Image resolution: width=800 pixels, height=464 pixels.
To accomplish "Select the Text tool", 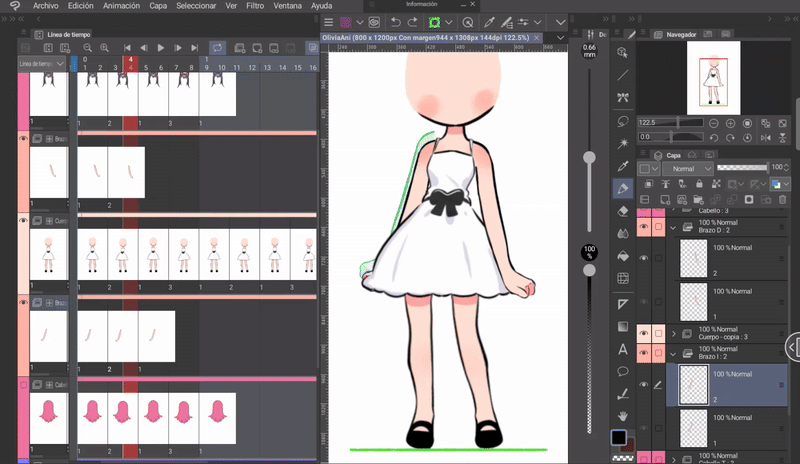I will tap(623, 349).
